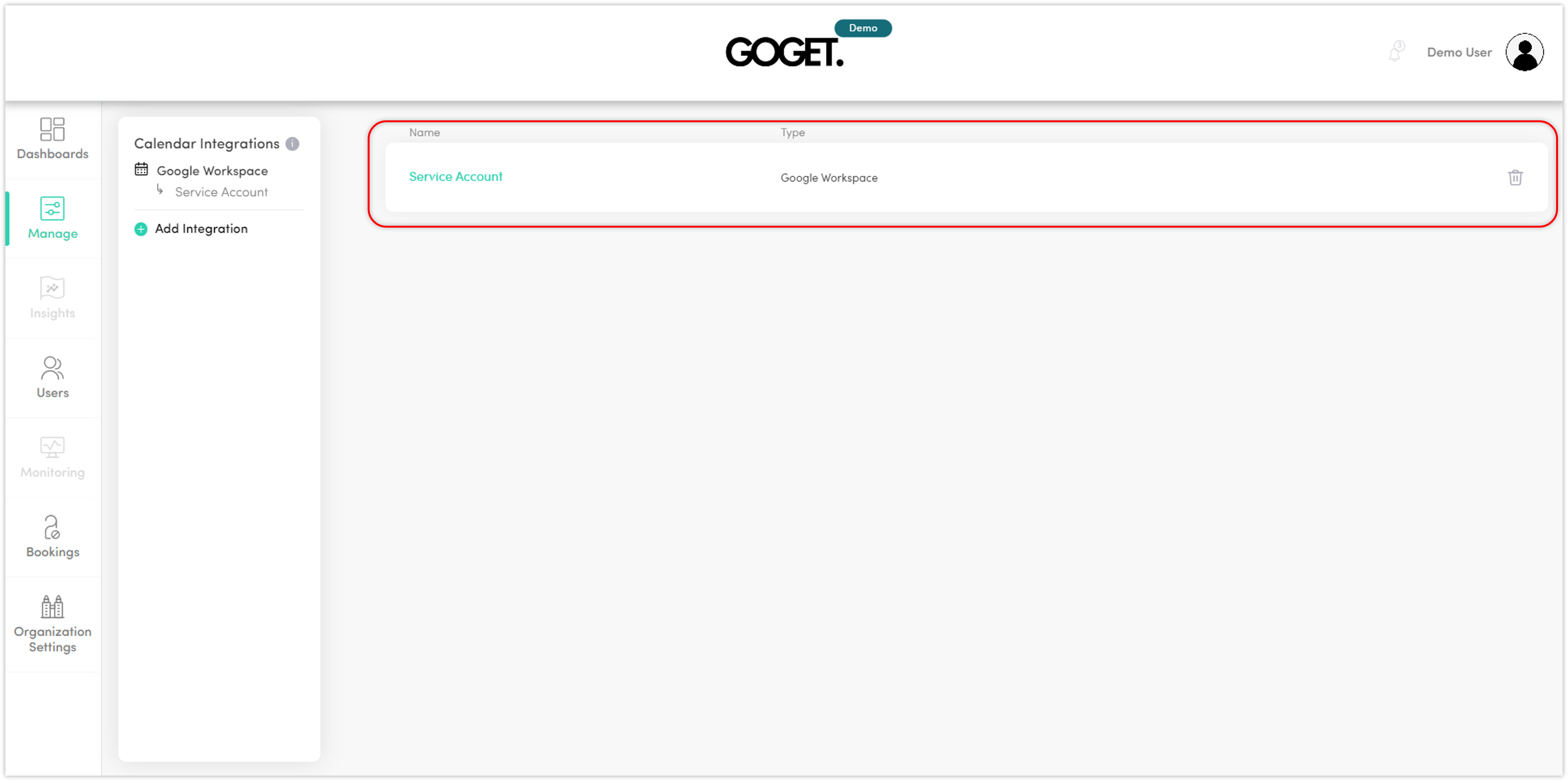1568x781 pixels.
Task: Click the Name column header
Action: pyautogui.click(x=424, y=132)
